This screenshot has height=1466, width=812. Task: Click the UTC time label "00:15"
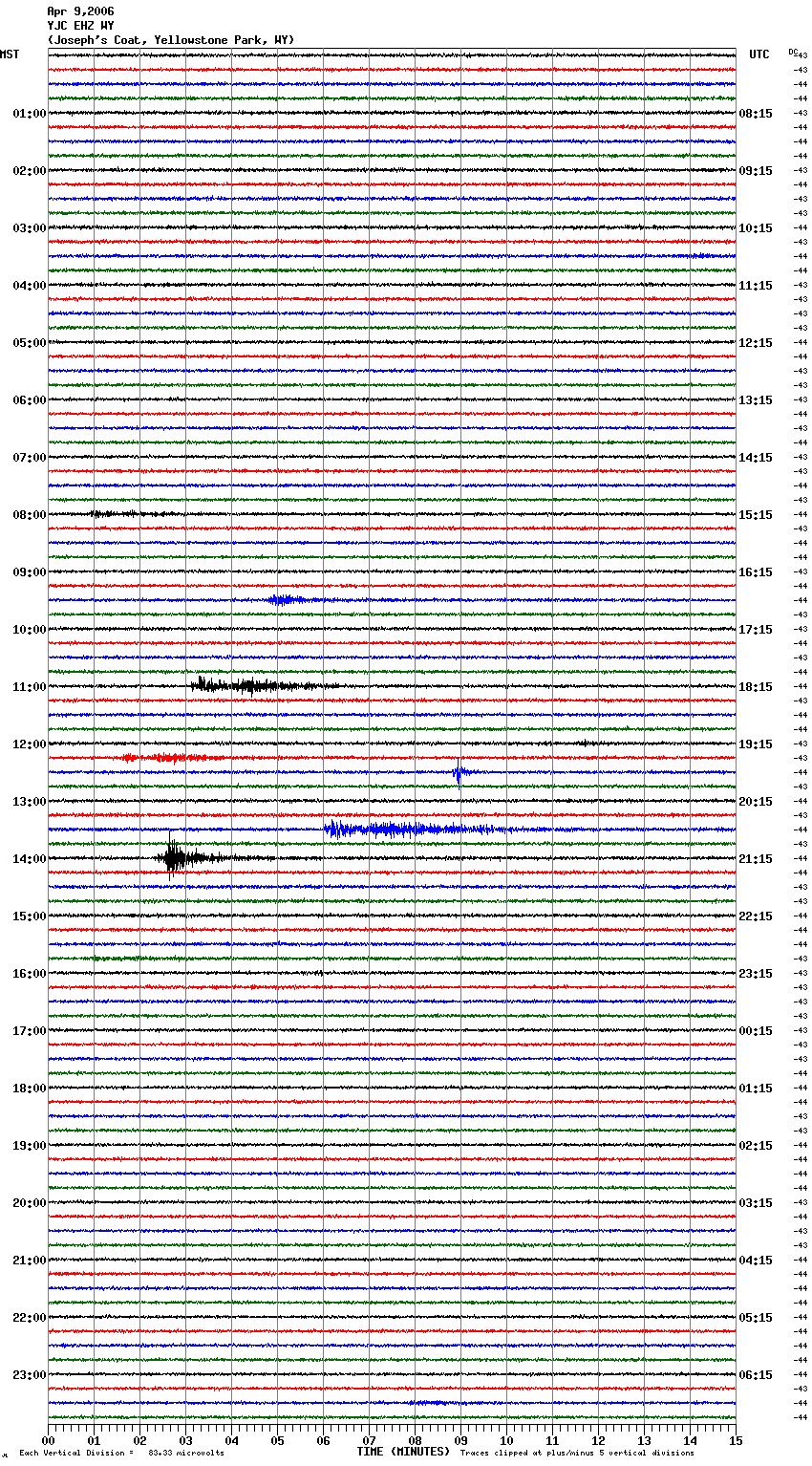[756, 1031]
